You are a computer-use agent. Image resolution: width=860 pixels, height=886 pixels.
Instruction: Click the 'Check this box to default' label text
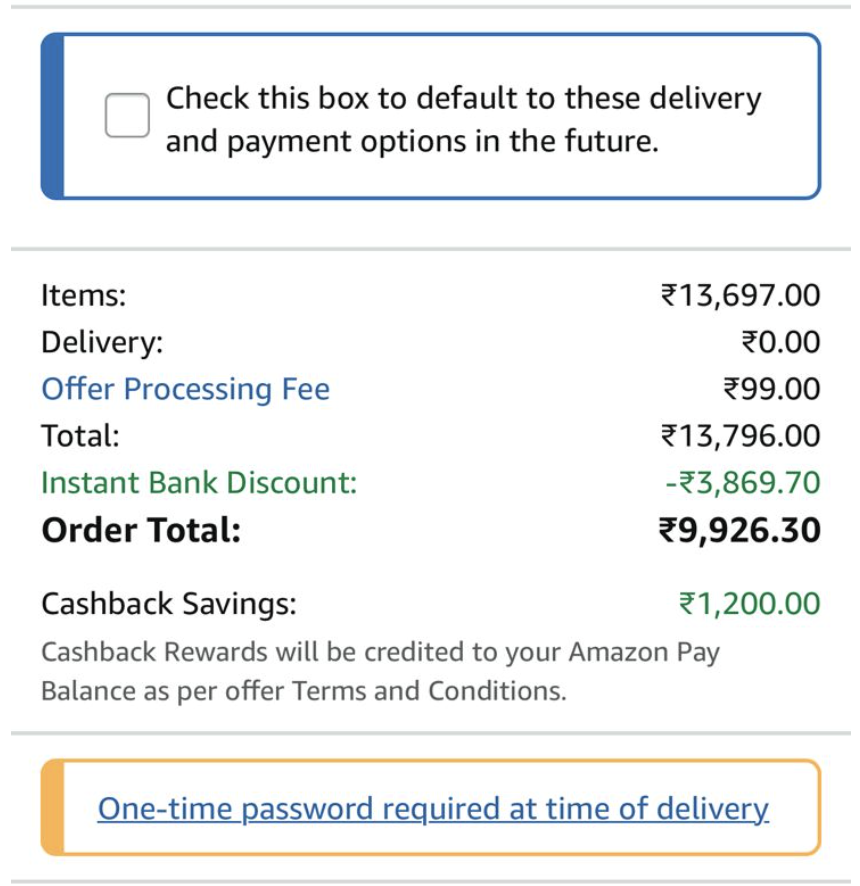[x=463, y=120]
